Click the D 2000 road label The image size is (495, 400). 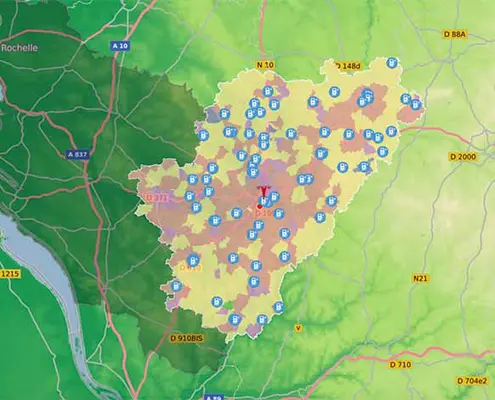pyautogui.click(x=463, y=156)
